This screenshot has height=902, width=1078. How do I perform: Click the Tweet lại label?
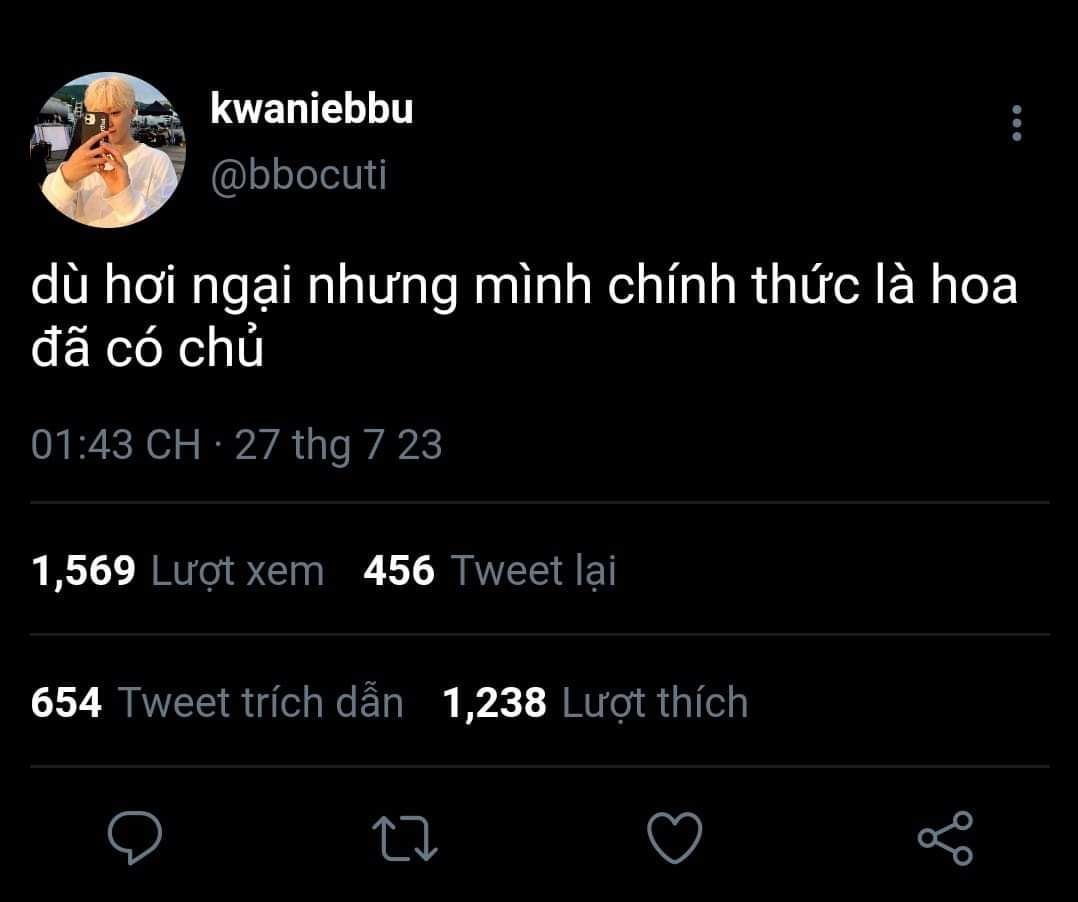534,572
